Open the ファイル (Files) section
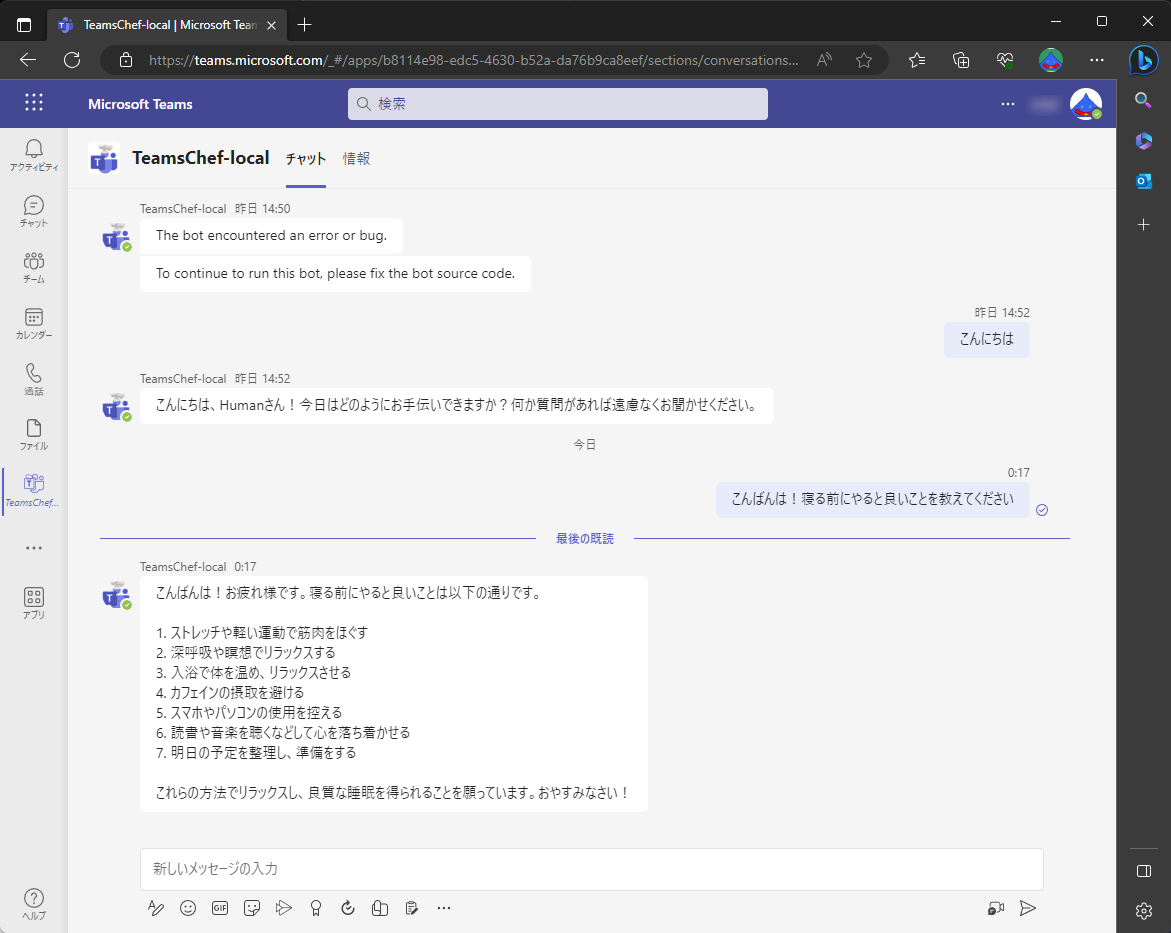Viewport: 1171px width, 933px height. click(x=33, y=434)
